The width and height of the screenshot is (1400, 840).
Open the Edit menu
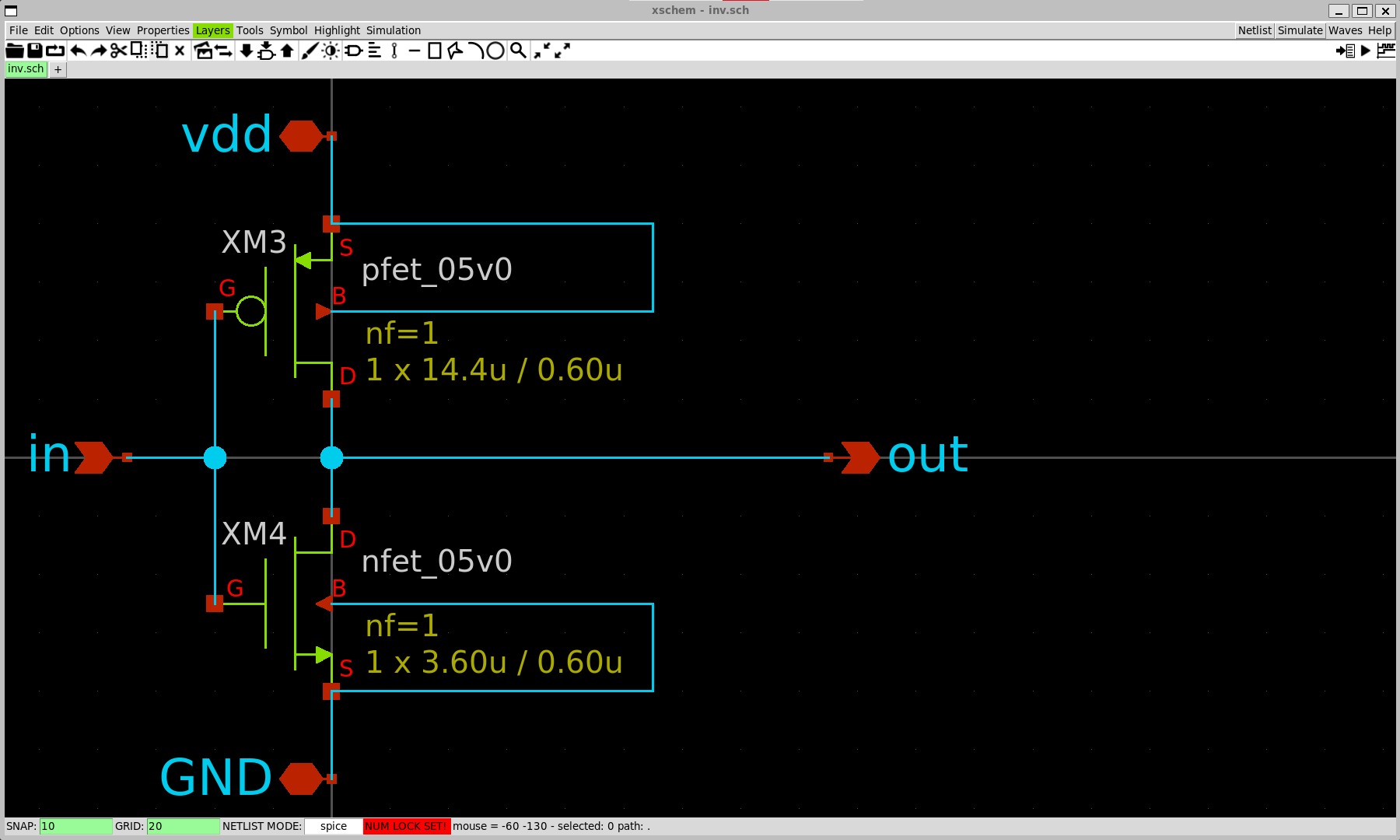tap(44, 30)
